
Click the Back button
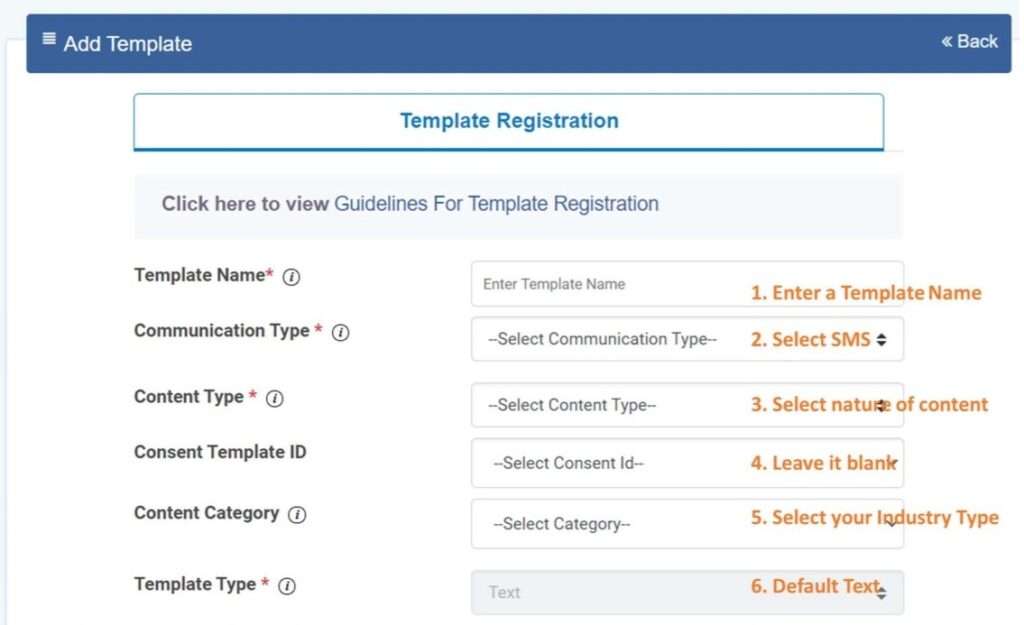[969, 41]
